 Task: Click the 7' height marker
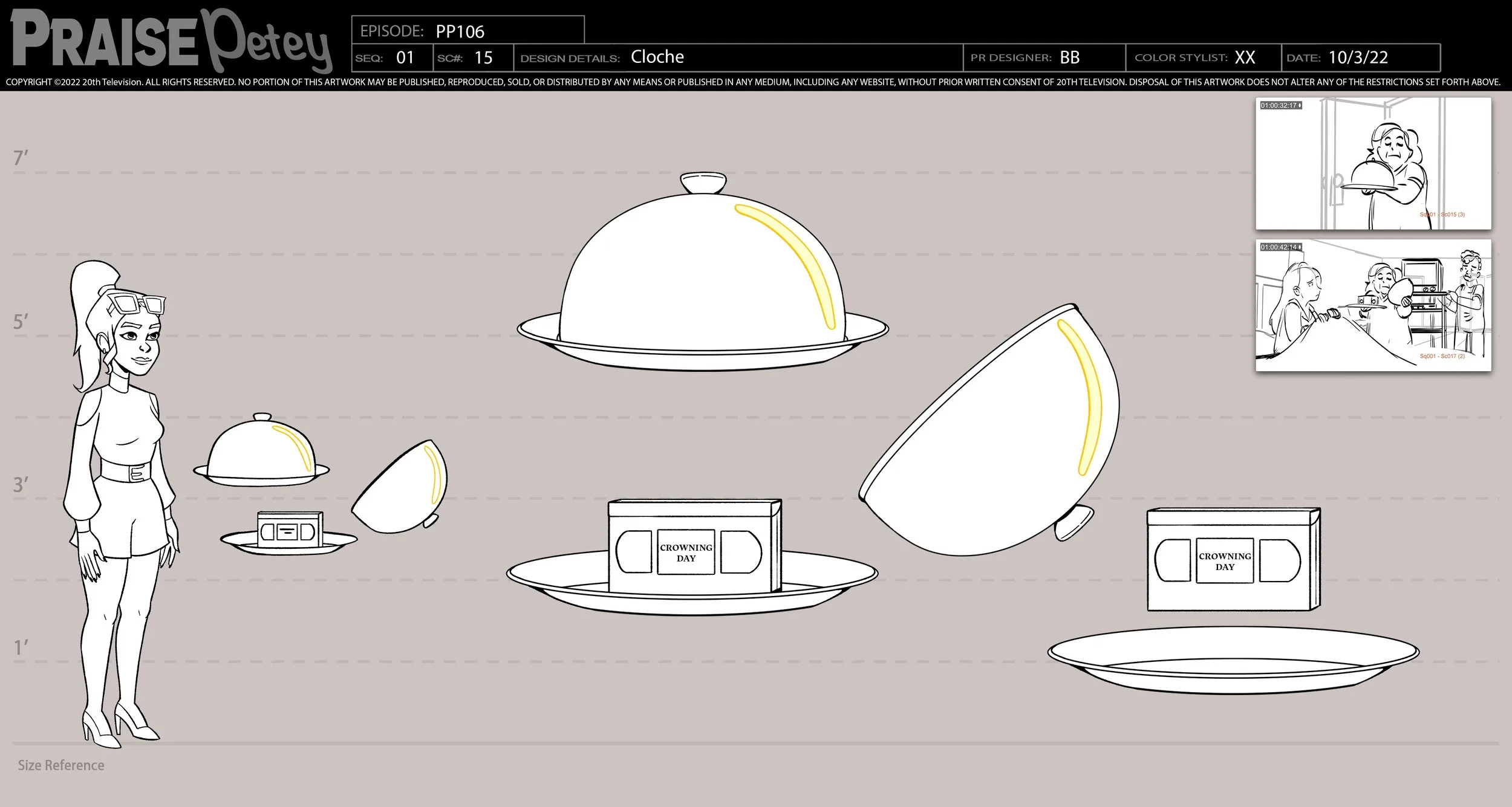point(21,158)
